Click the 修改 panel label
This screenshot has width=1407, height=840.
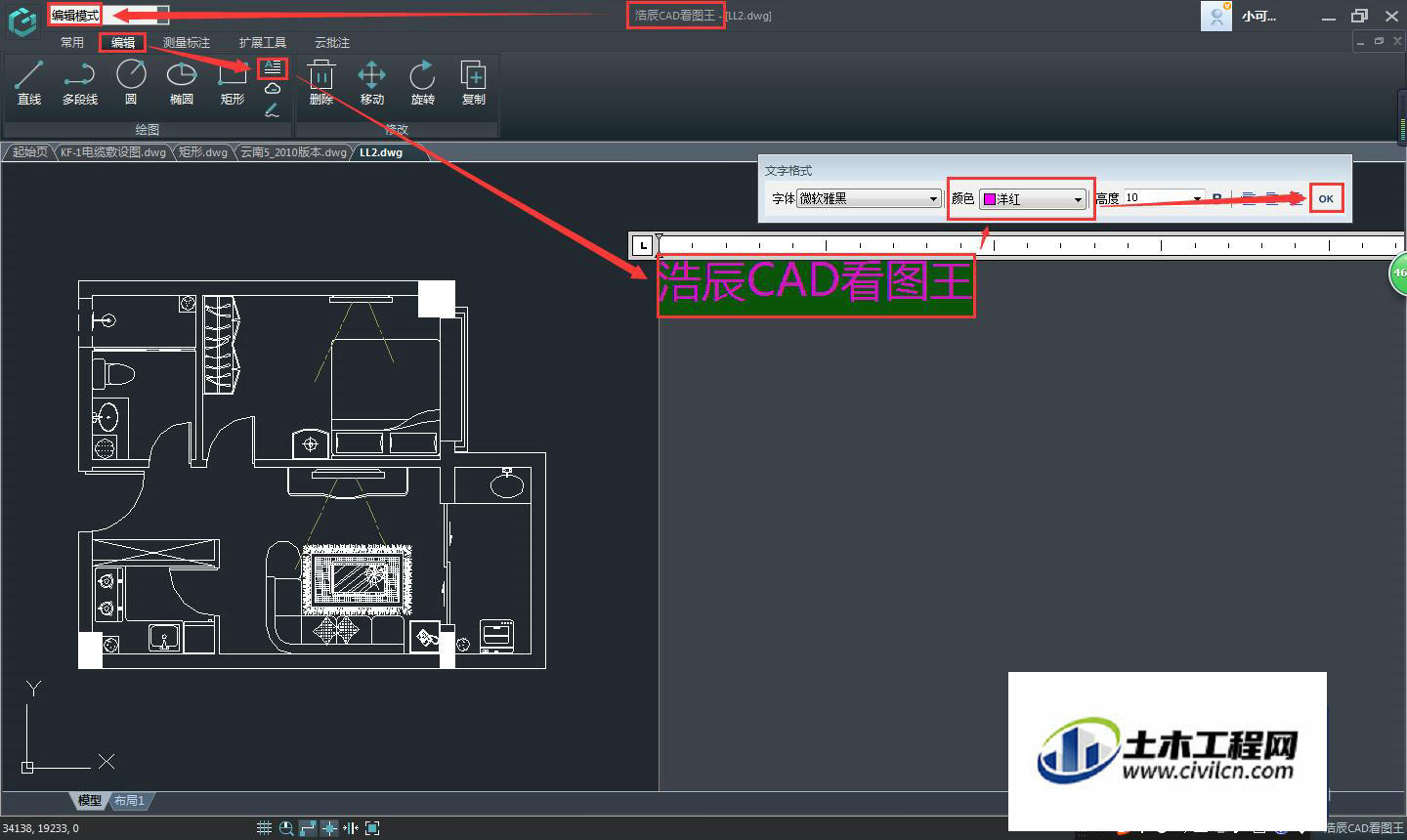point(397,129)
